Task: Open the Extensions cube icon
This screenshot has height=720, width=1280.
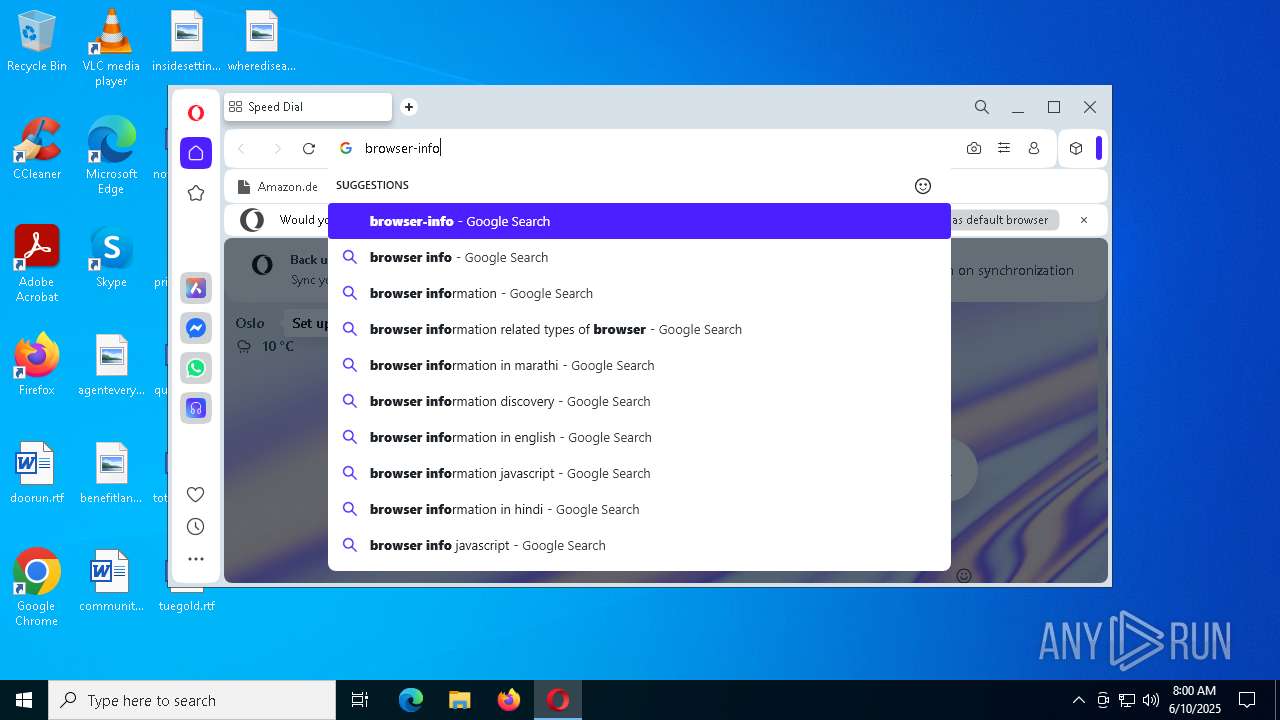Action: [x=1076, y=148]
